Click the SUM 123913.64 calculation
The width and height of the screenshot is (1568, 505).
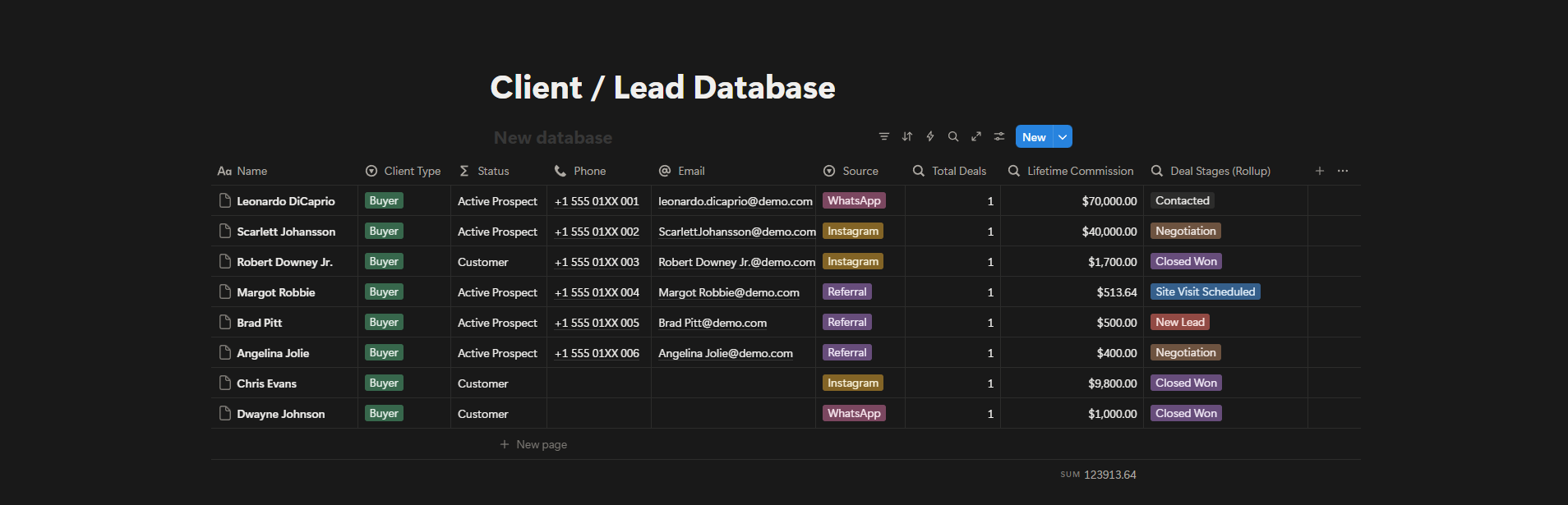click(1098, 475)
